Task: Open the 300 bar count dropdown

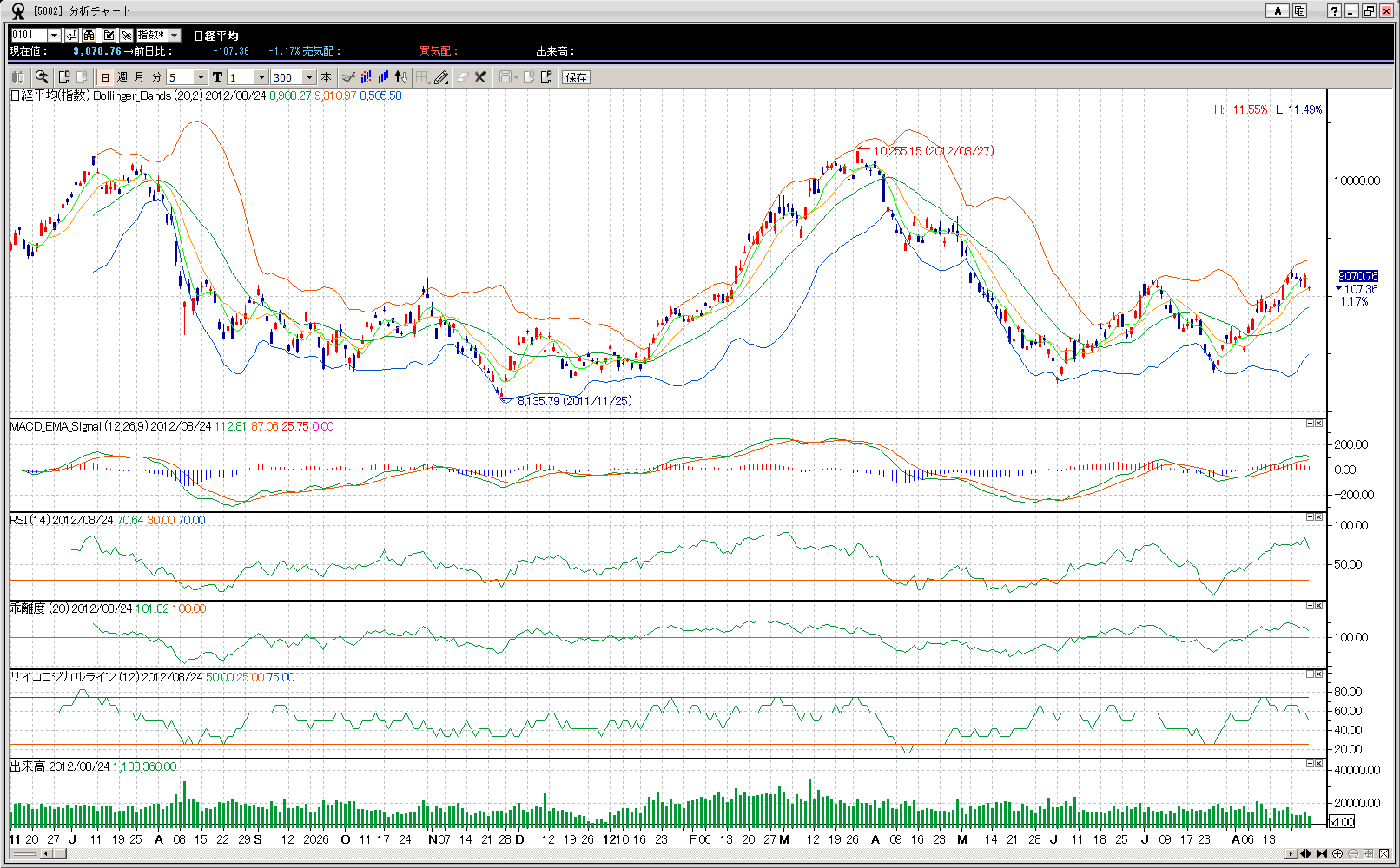Action: point(308,77)
